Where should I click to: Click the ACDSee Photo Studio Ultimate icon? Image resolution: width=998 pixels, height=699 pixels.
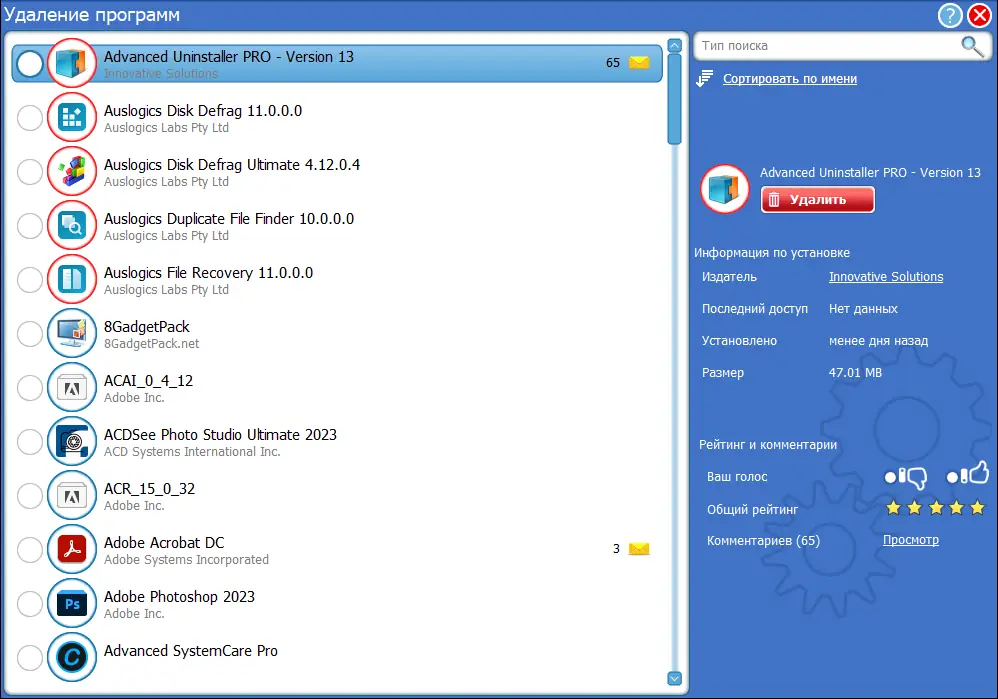pos(72,441)
